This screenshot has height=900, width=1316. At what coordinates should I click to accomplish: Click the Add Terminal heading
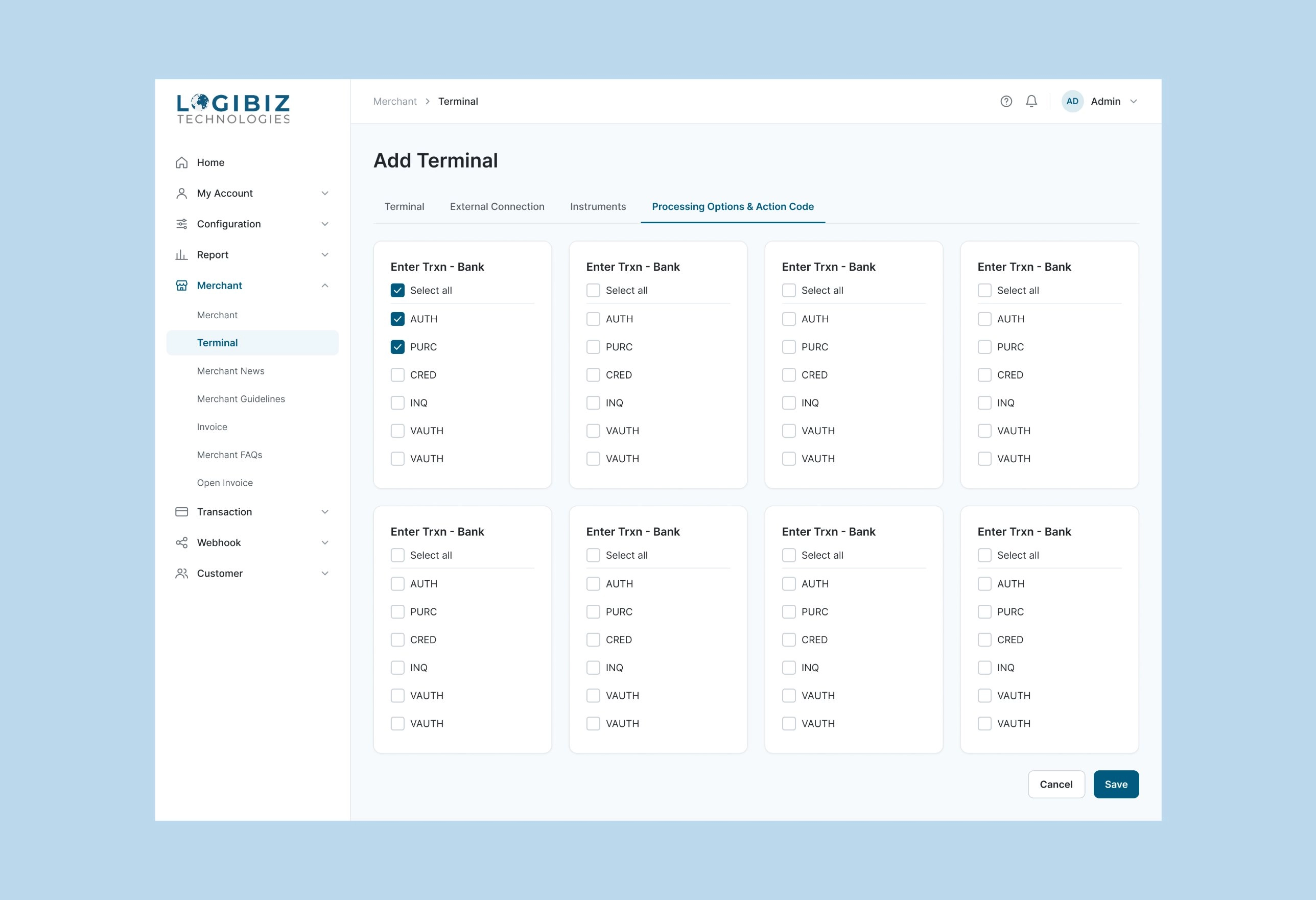click(435, 161)
